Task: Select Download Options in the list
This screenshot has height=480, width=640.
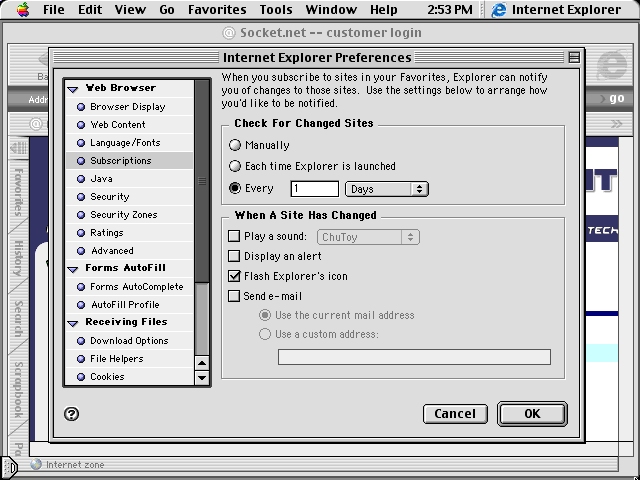Action: pyautogui.click(x=129, y=341)
